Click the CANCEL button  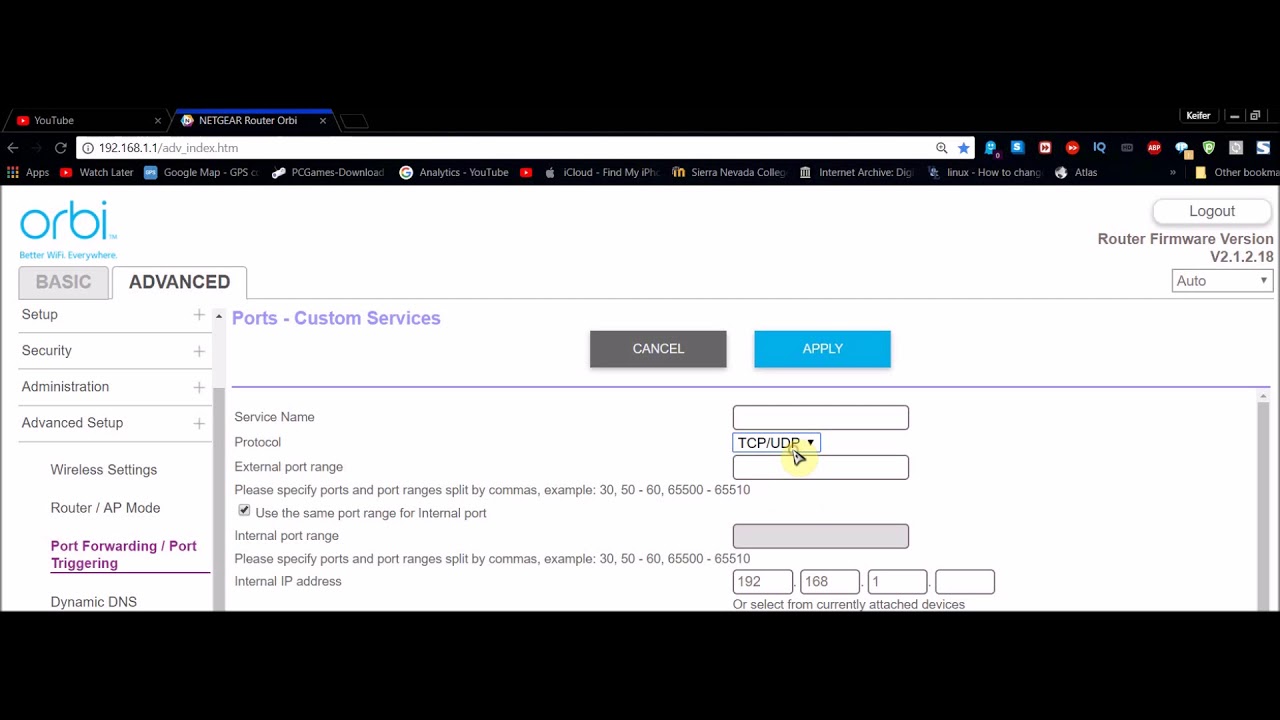point(658,349)
